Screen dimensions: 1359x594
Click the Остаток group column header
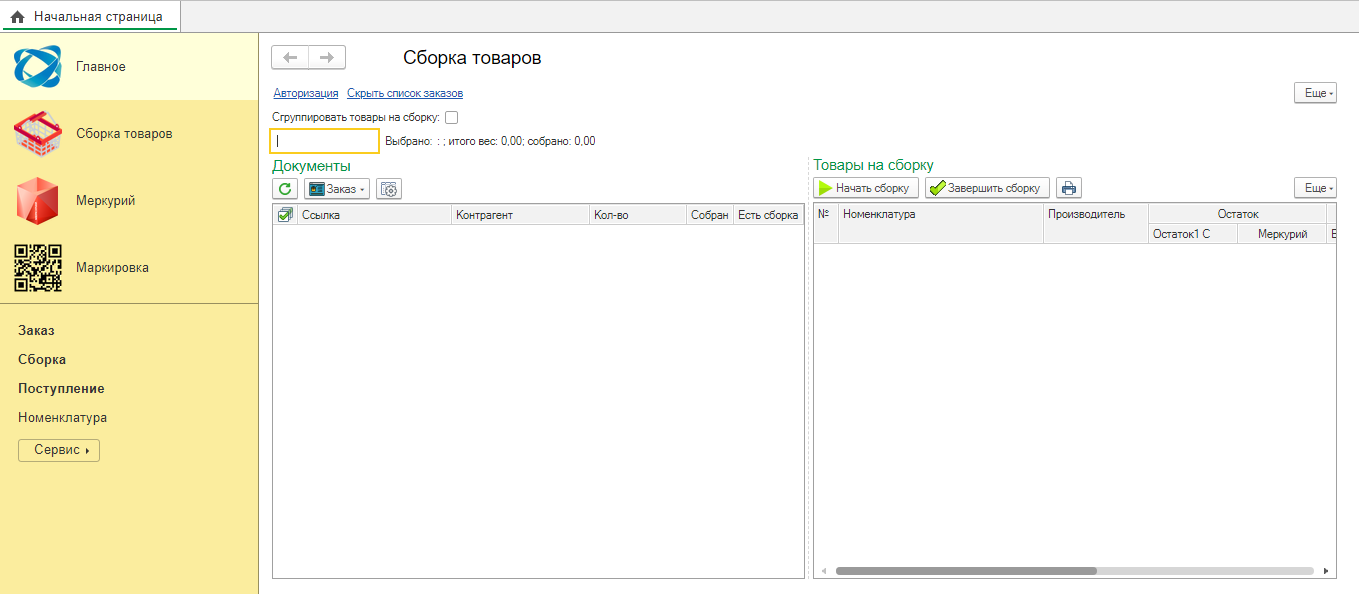point(1238,214)
